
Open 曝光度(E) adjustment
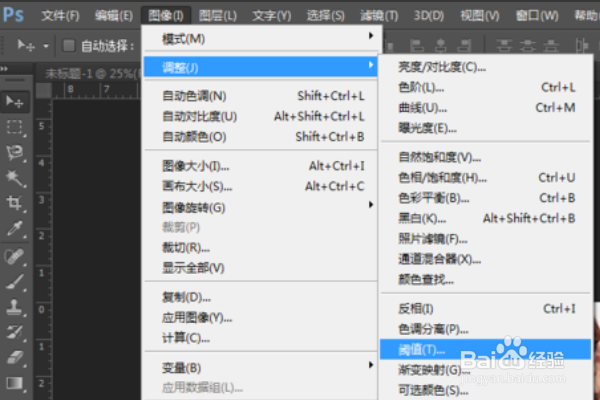(x=486, y=128)
